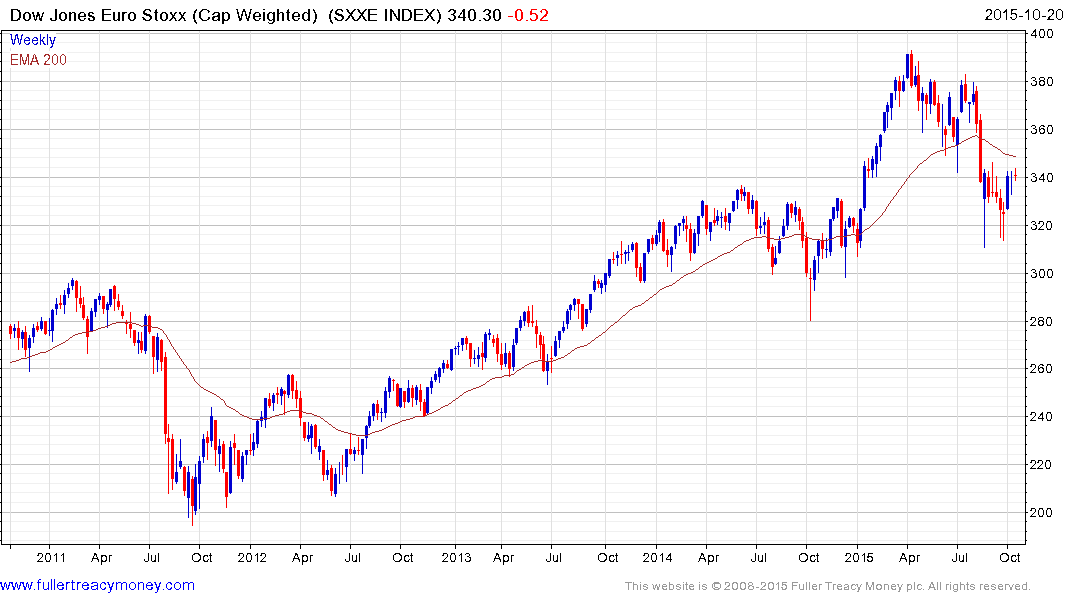
Task: Click the 320 price axis label
Action: click(x=1042, y=226)
